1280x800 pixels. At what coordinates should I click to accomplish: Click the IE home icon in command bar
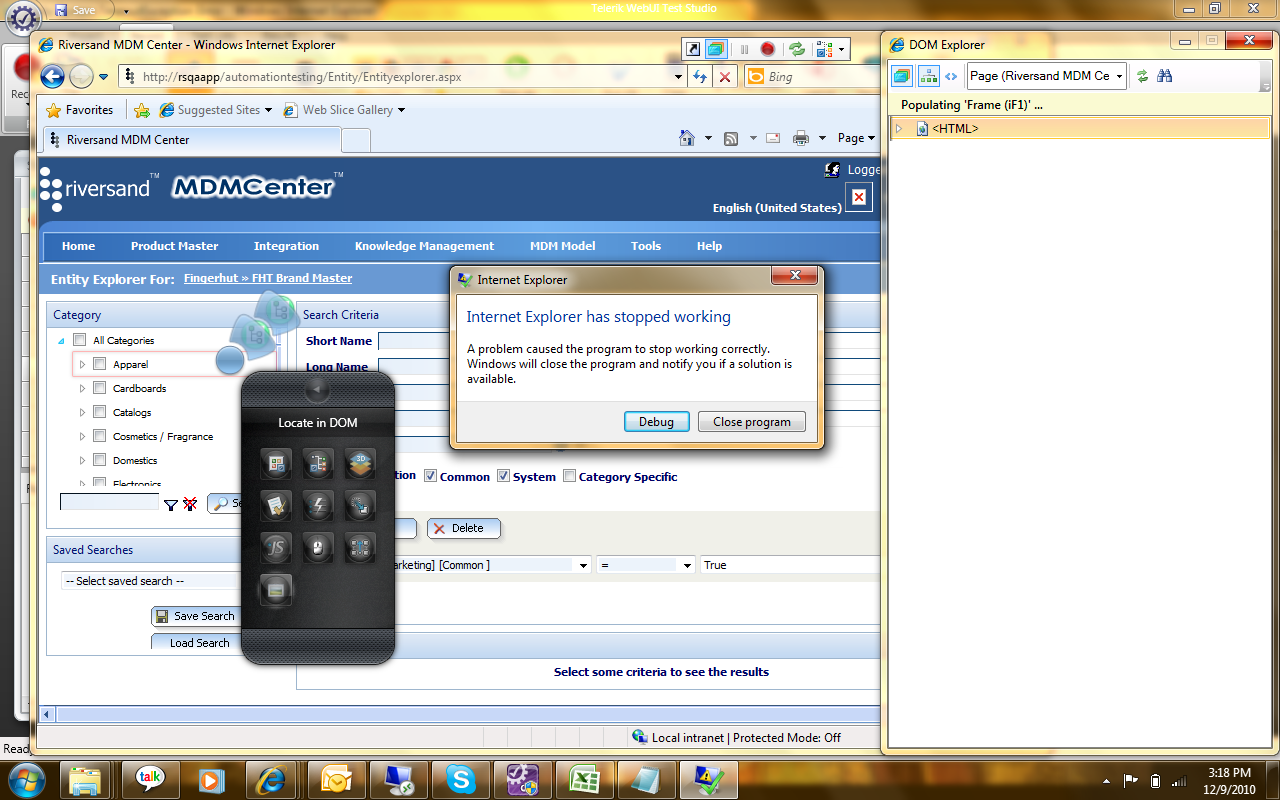click(687, 139)
